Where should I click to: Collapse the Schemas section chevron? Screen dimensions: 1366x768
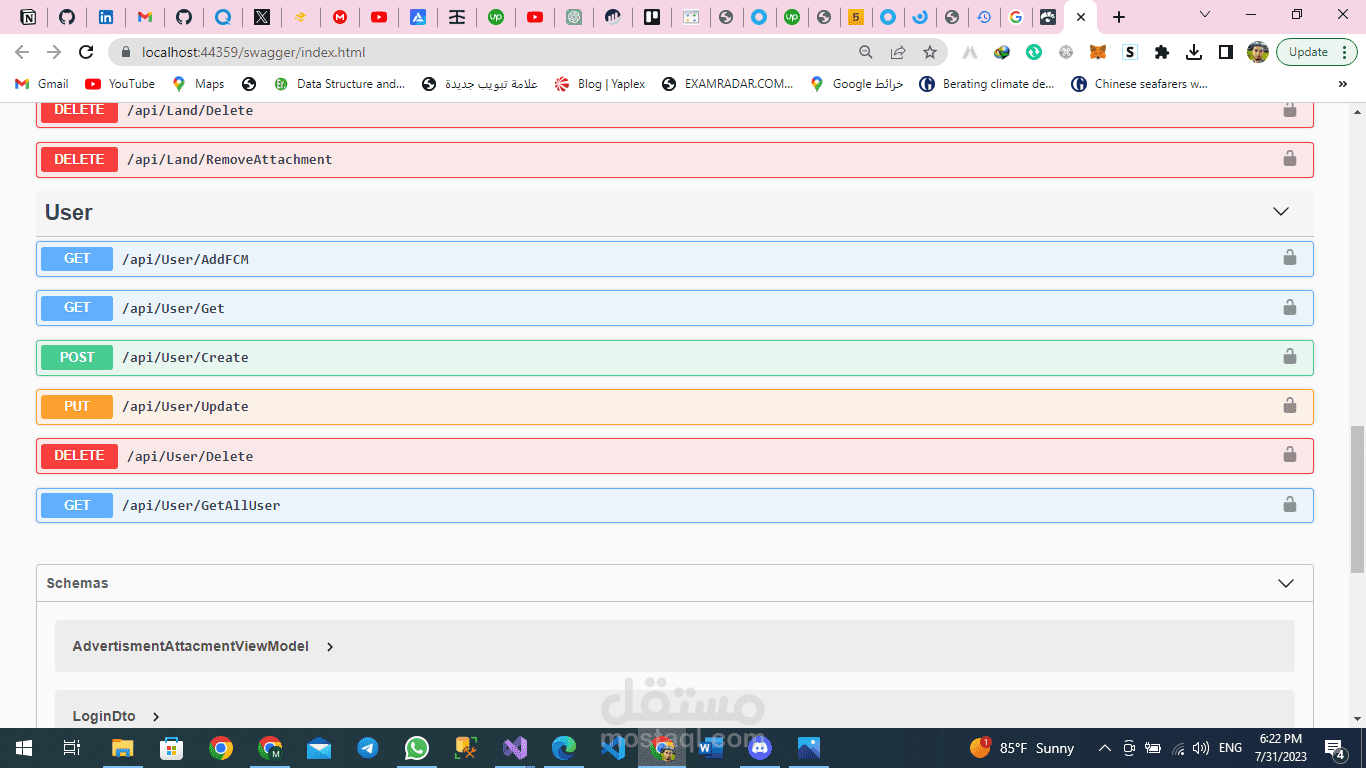tap(1286, 583)
